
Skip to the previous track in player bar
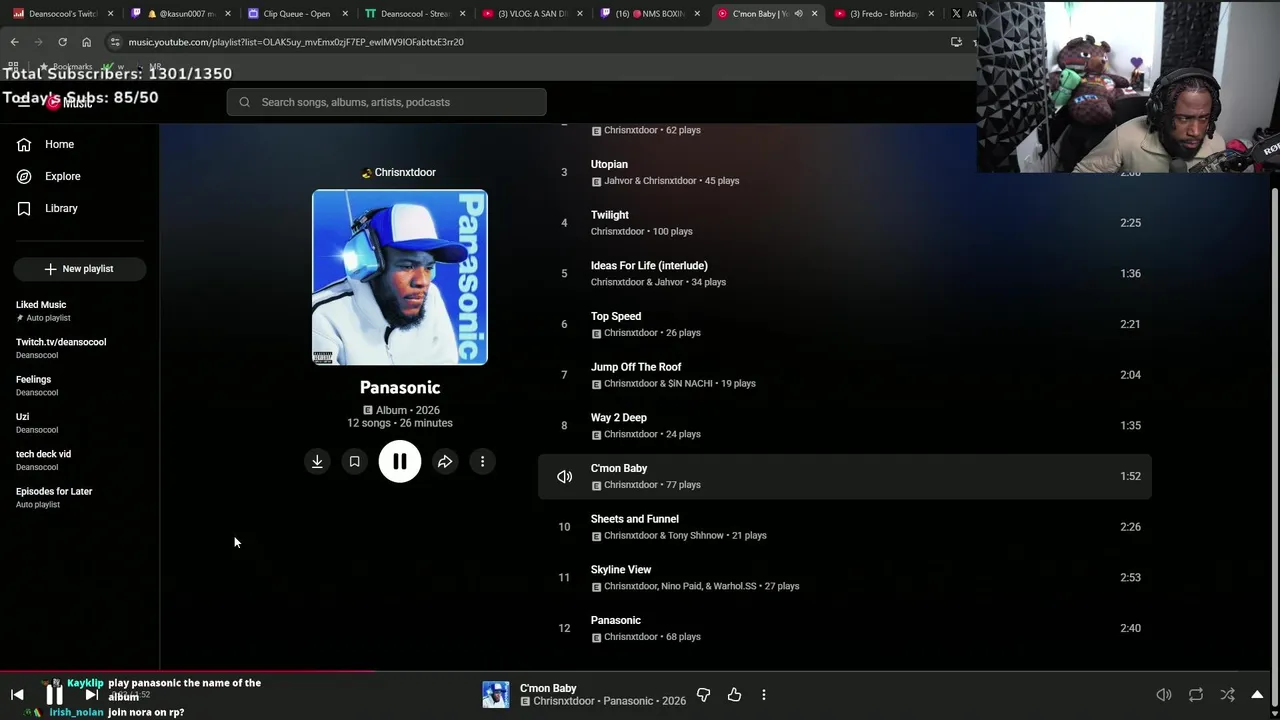[17, 694]
